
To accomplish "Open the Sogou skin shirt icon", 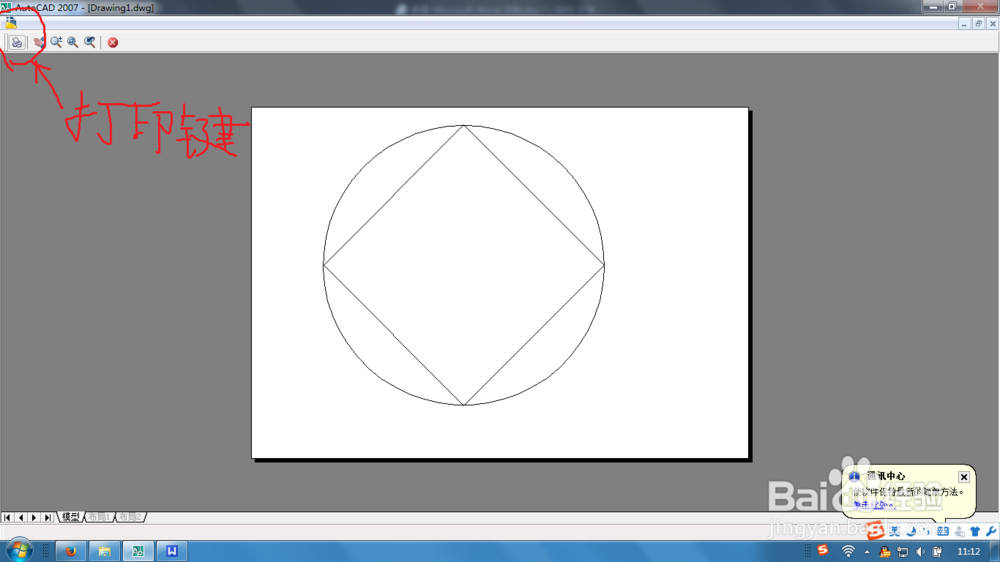I will click(975, 531).
